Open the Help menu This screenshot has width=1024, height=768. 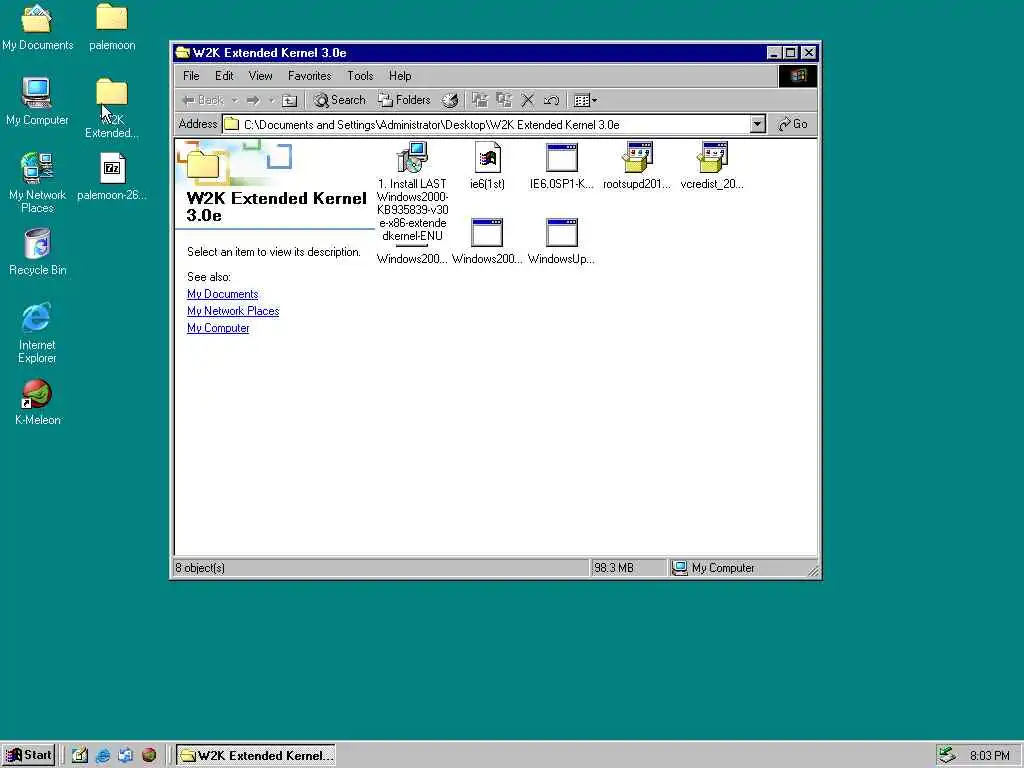point(400,76)
